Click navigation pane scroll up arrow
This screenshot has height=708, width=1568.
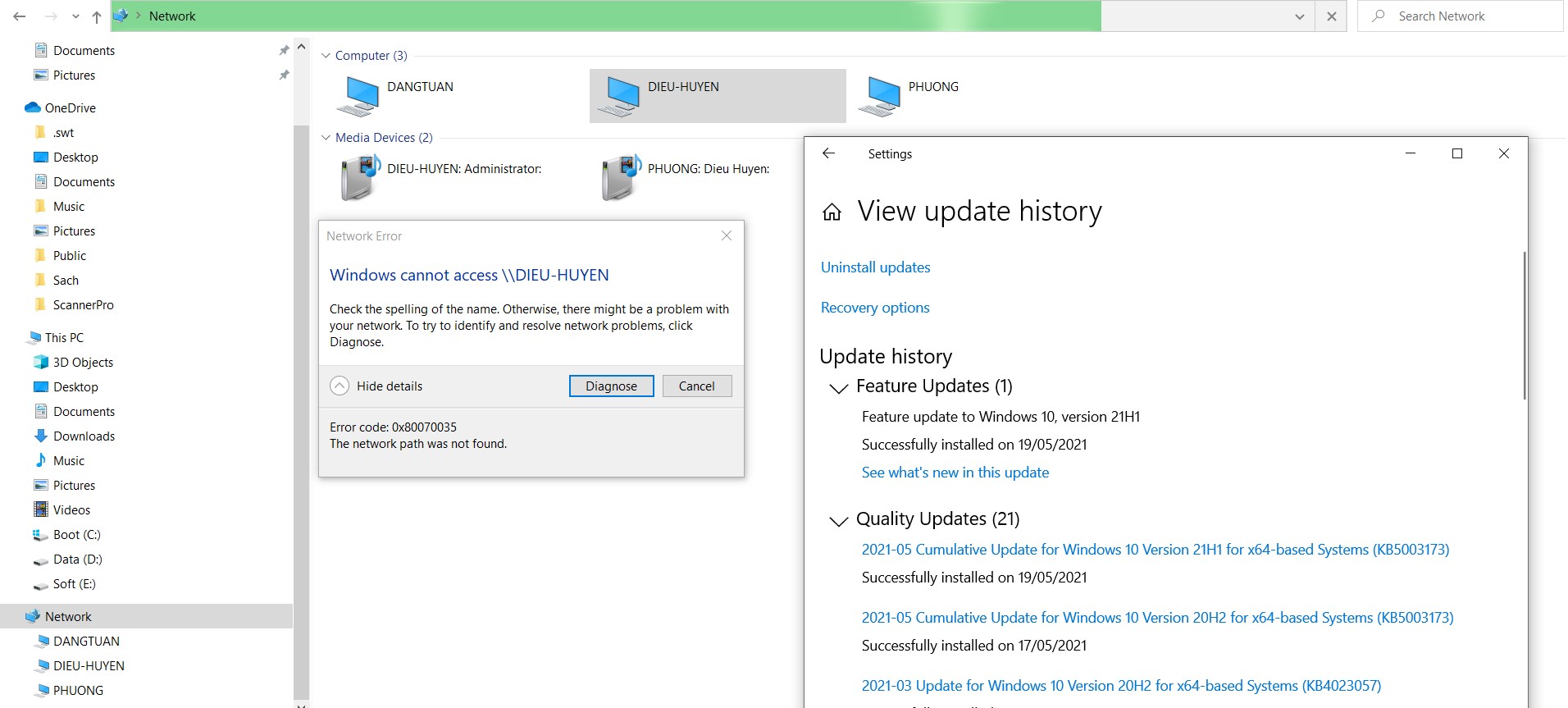[301, 47]
